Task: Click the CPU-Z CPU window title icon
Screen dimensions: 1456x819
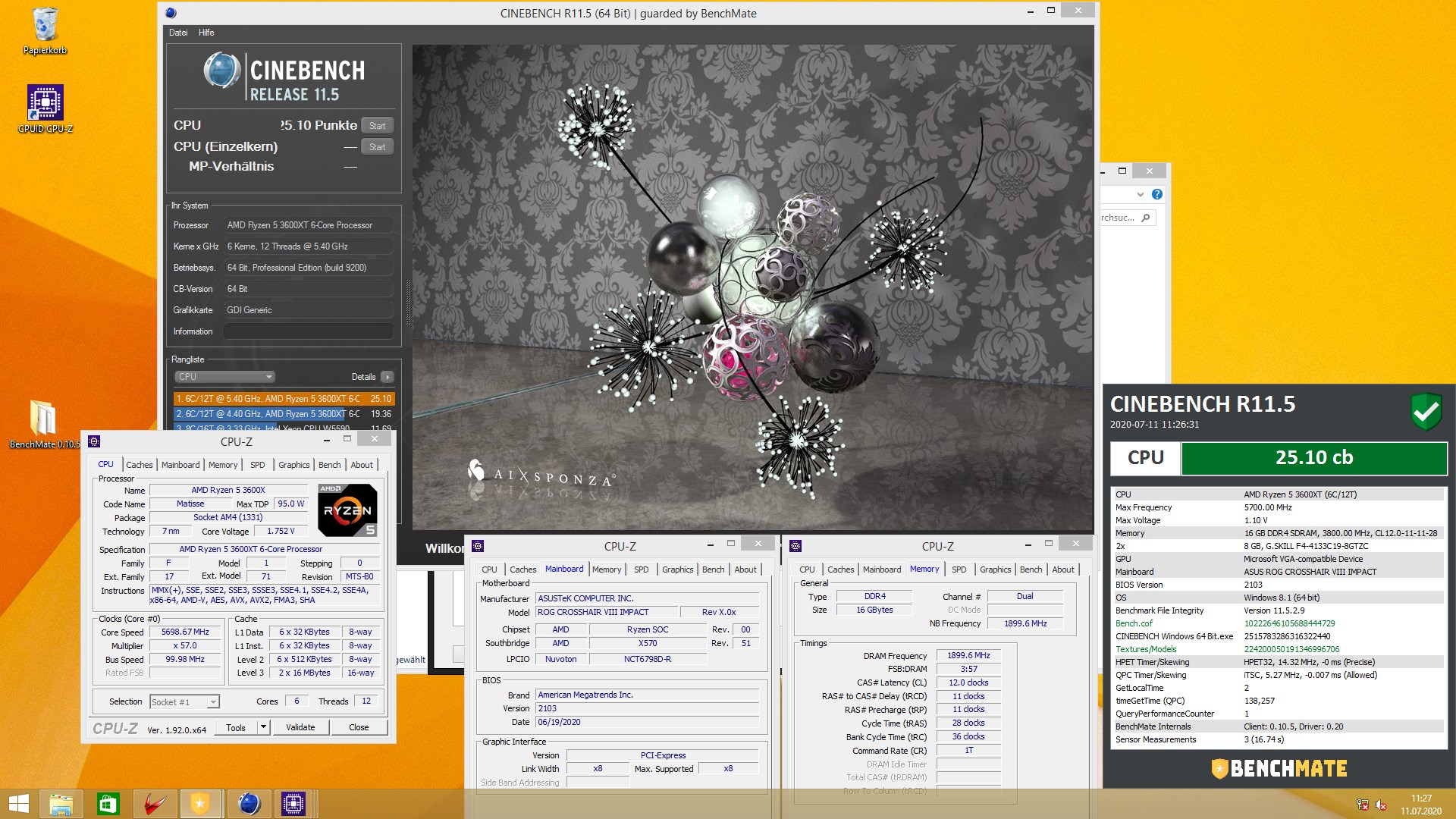Action: (x=94, y=441)
